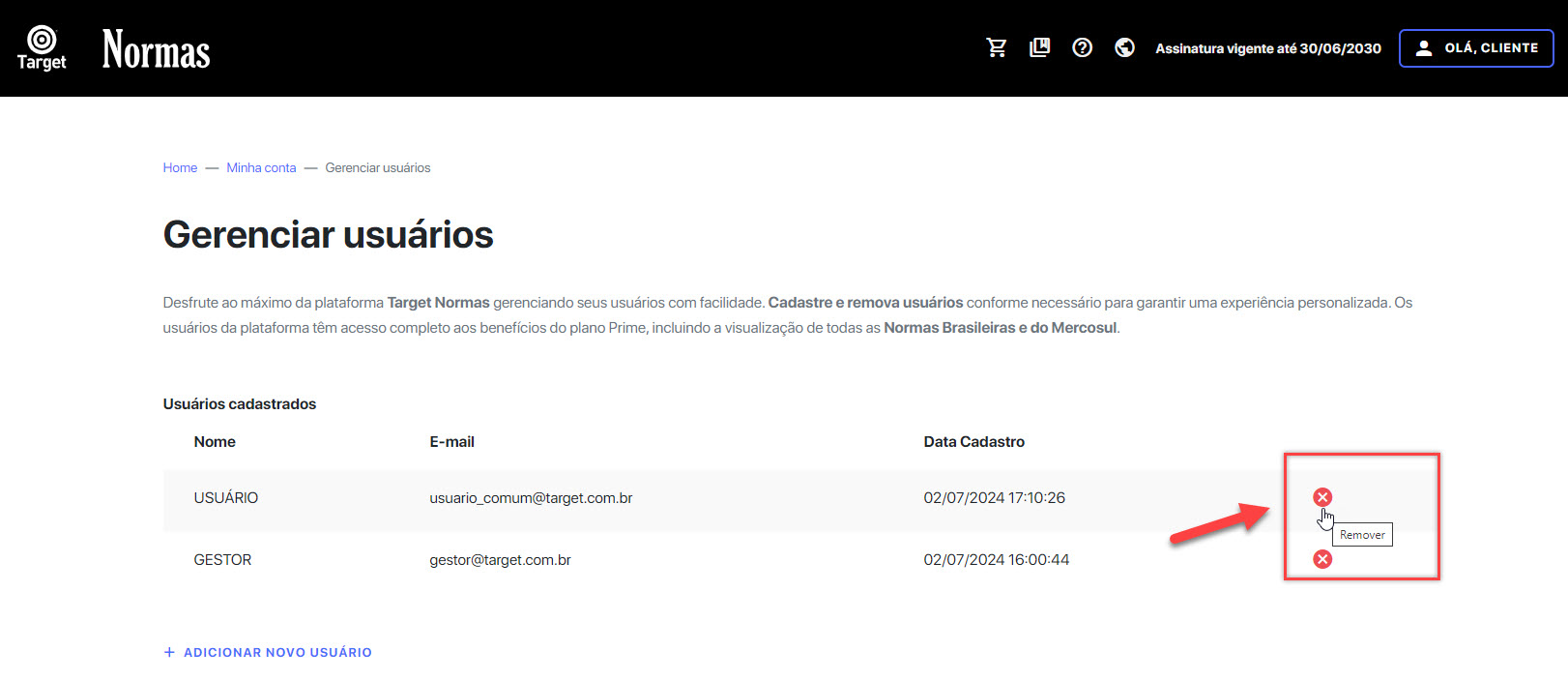
Task: Go to Home via breadcrumb
Action: 180,167
